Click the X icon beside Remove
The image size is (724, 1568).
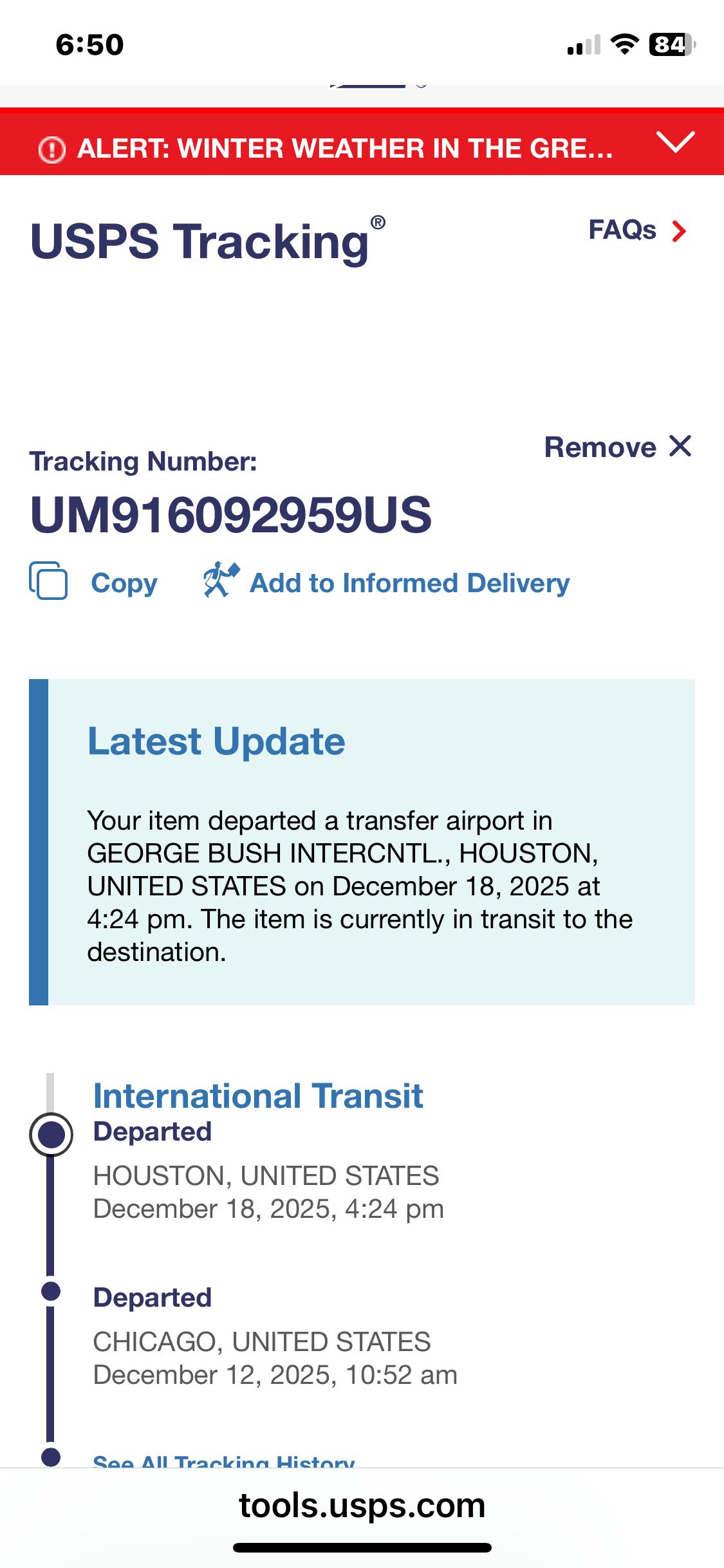(x=680, y=446)
